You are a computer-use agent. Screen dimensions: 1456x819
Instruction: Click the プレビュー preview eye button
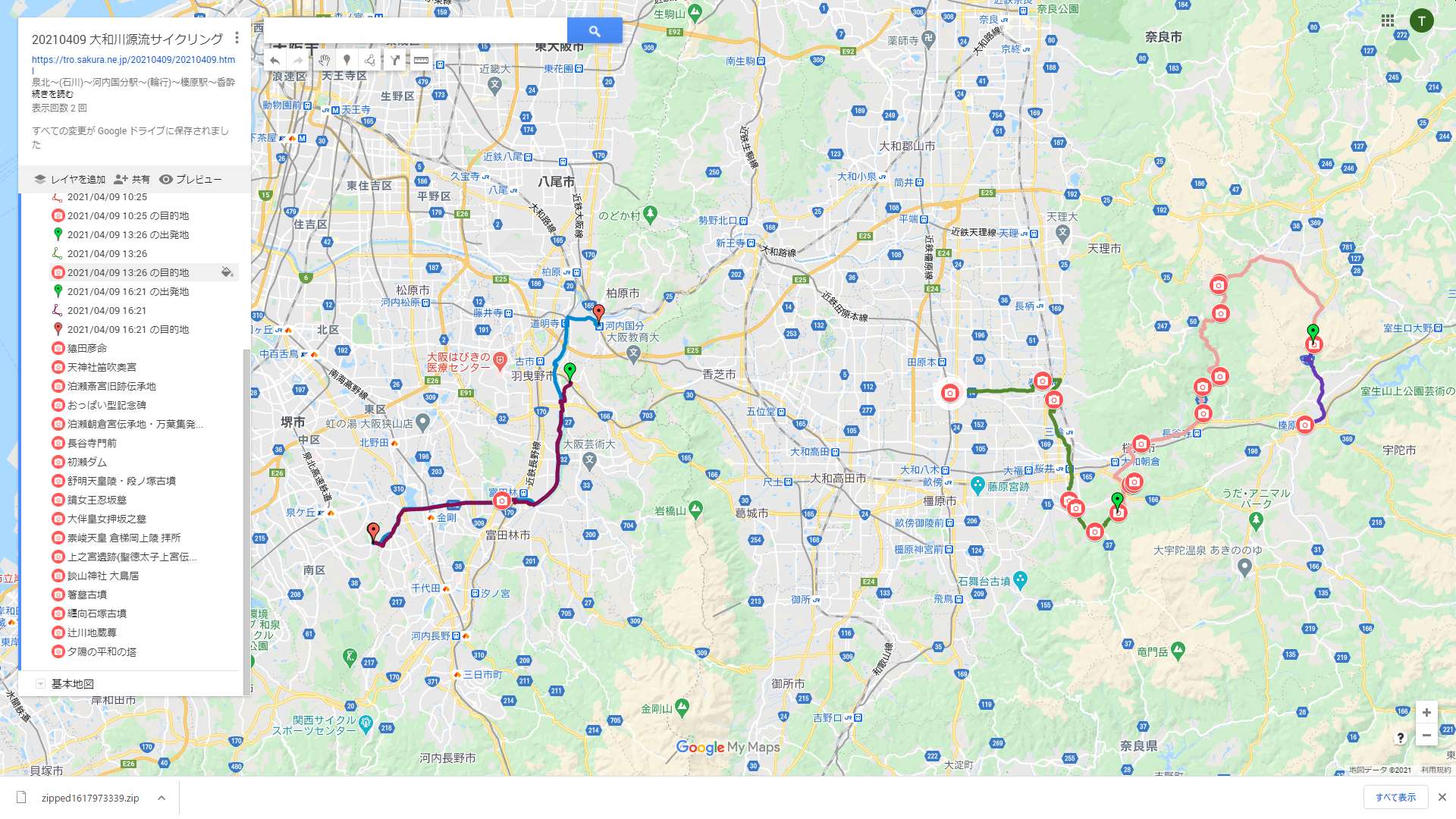click(x=190, y=180)
